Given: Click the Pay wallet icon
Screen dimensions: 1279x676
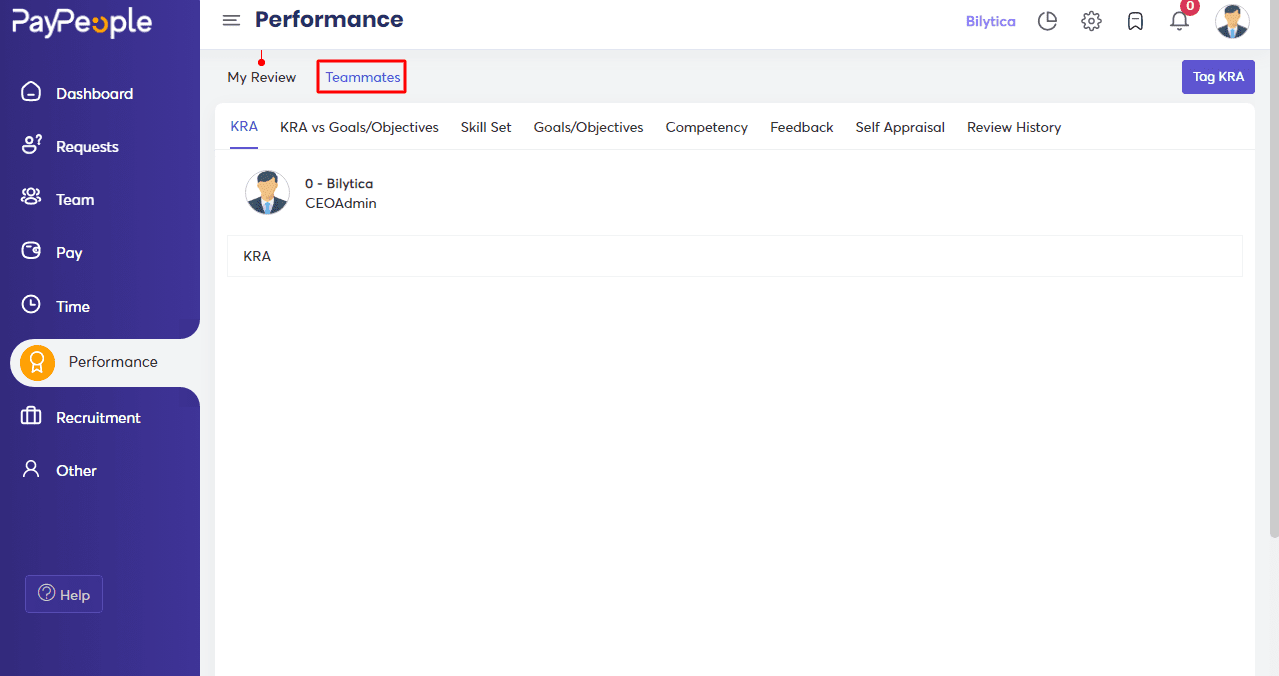Looking at the screenshot, I should [31, 251].
